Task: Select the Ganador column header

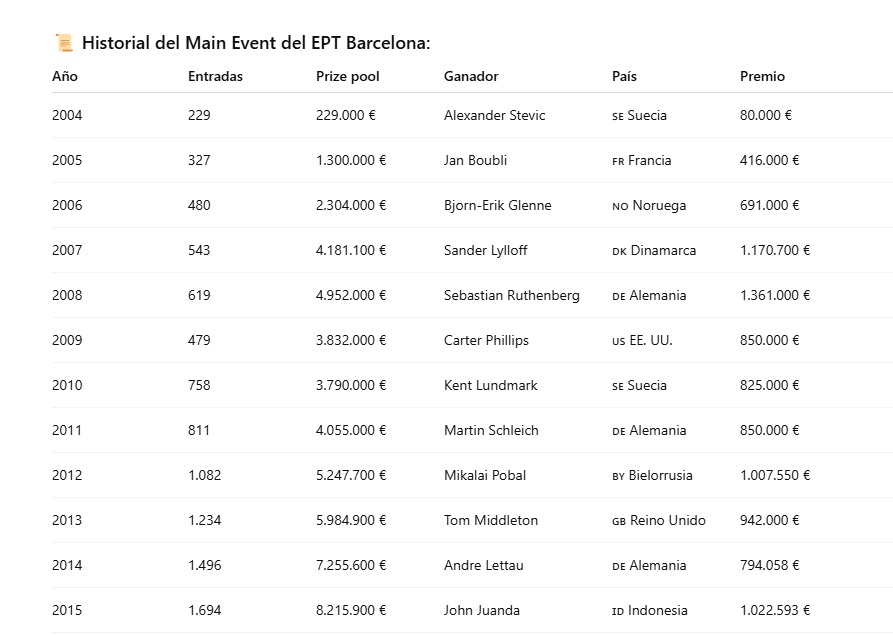Action: pos(471,76)
